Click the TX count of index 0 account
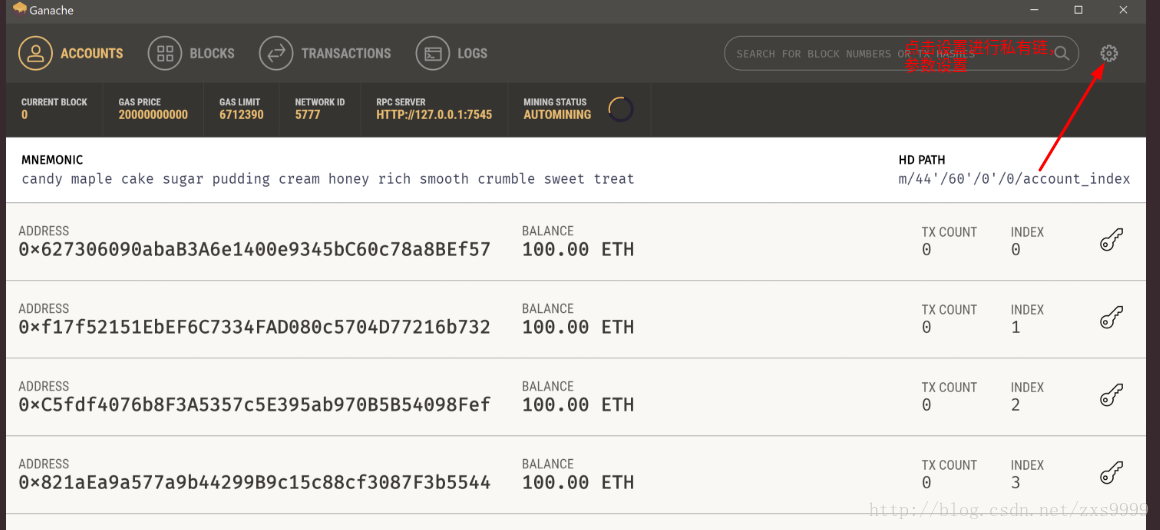1160x530 pixels. tap(926, 250)
